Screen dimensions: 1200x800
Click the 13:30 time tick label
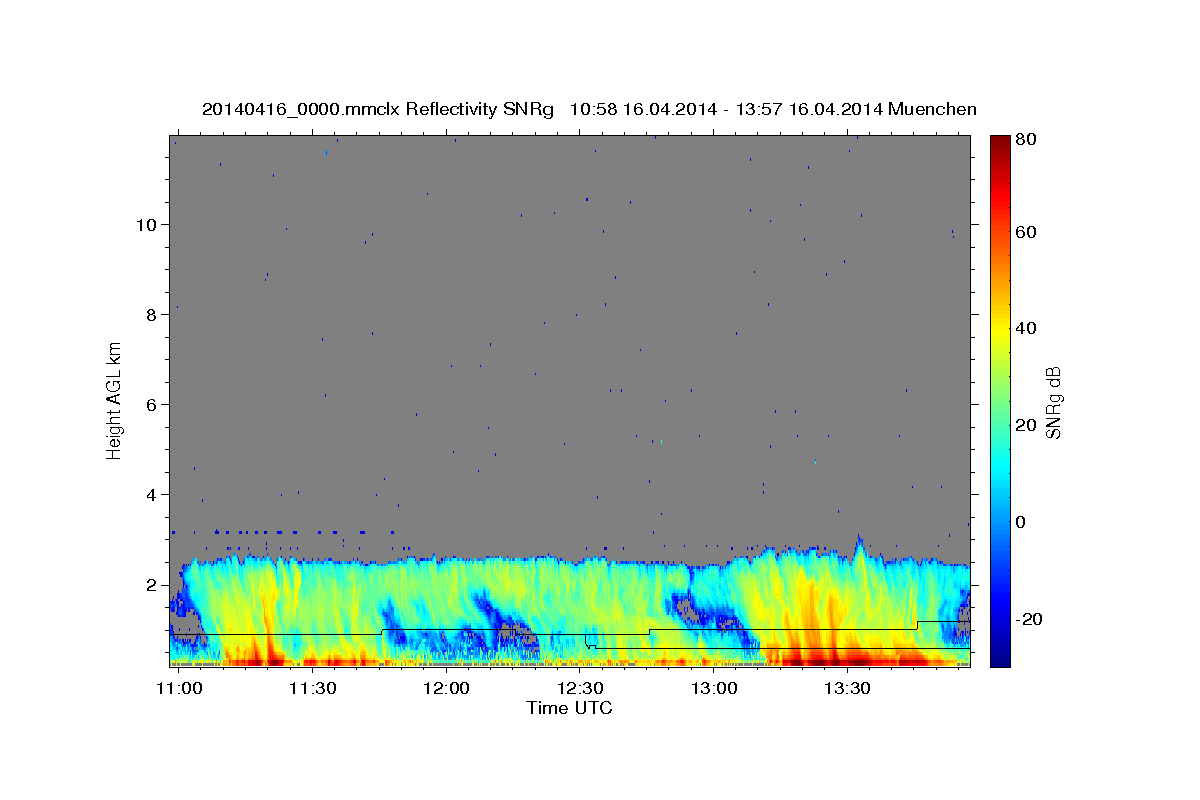848,689
